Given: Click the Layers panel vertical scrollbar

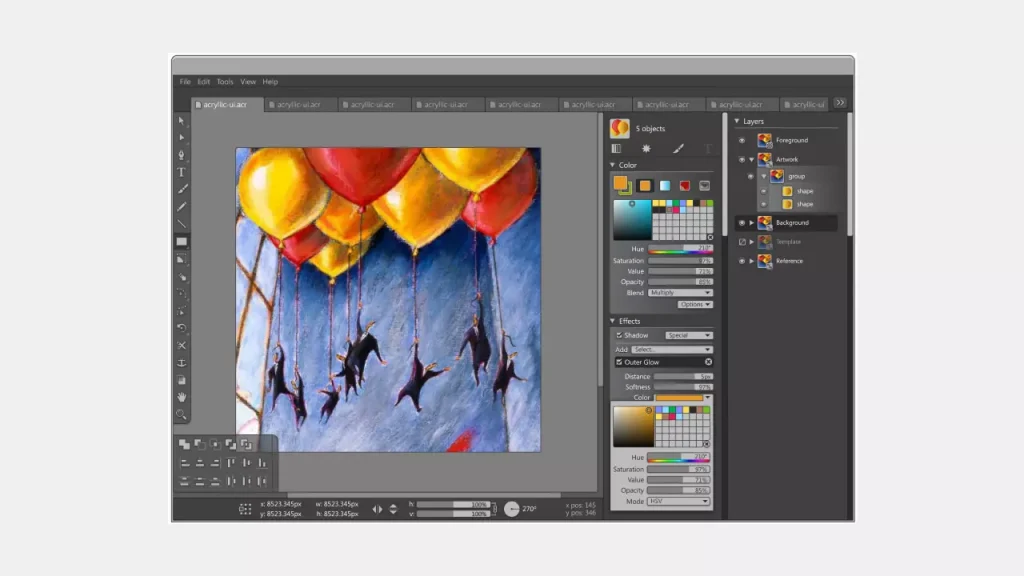Looking at the screenshot, I should coord(850,175).
